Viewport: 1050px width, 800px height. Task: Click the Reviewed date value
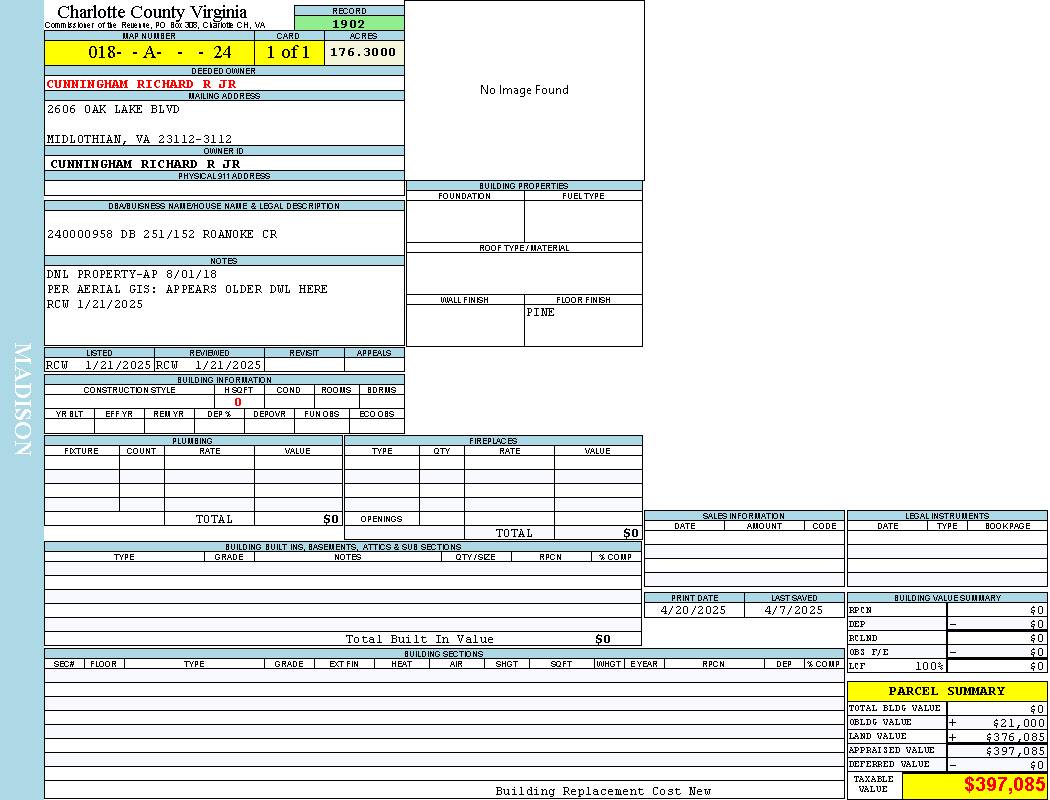209,365
